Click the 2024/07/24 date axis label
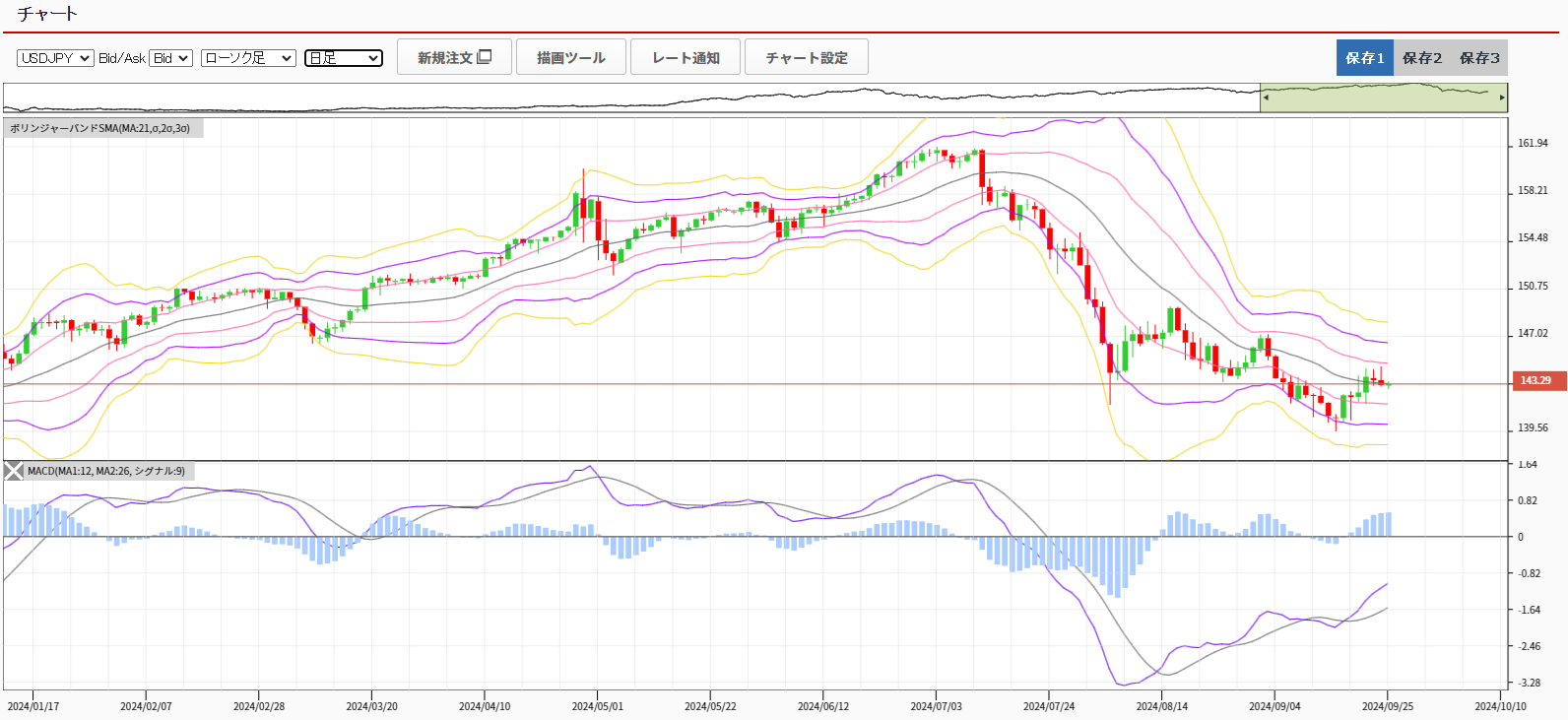Image resolution: width=1568 pixels, height=720 pixels. click(x=1049, y=706)
